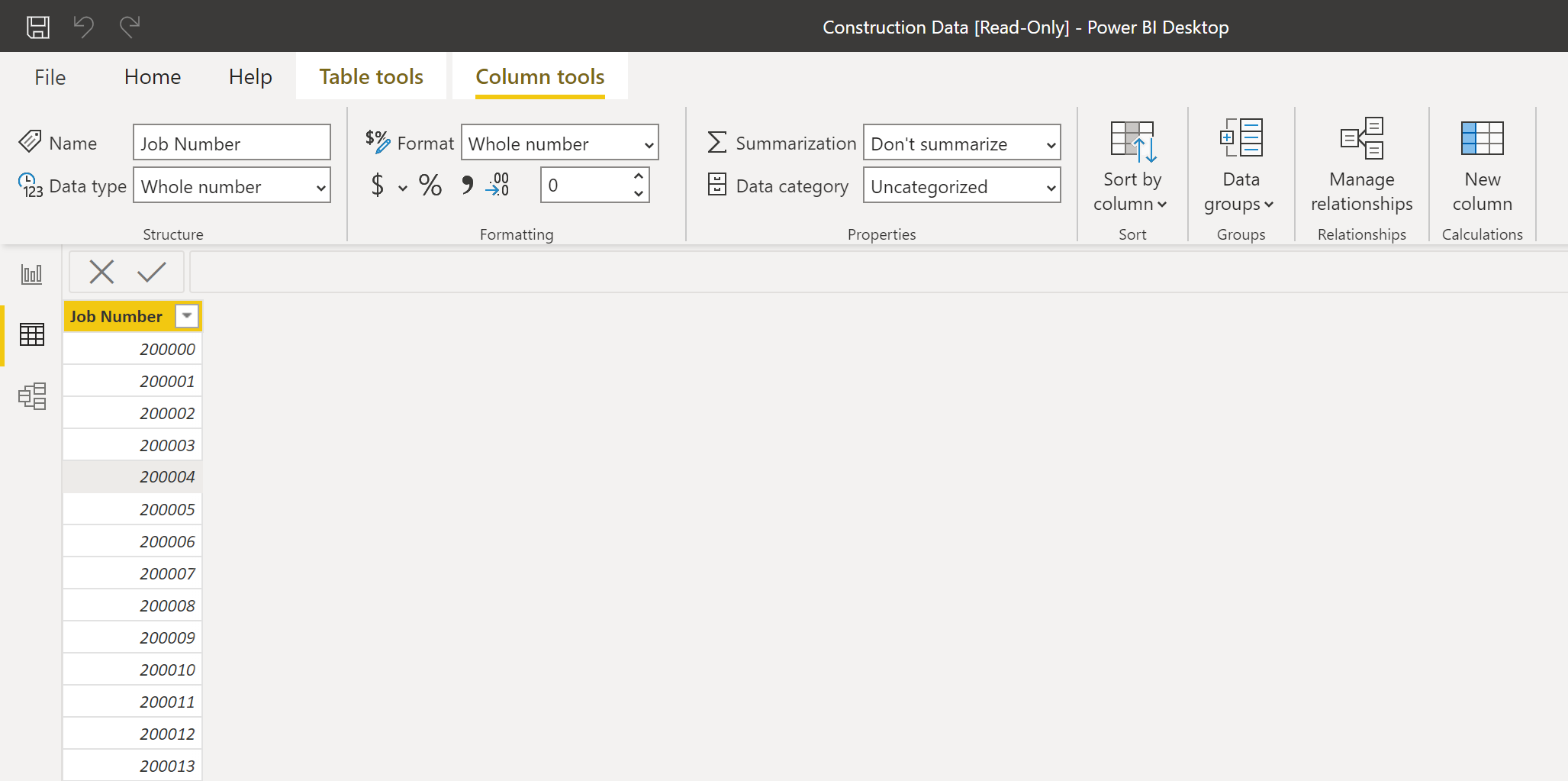This screenshot has height=781, width=1568.
Task: Expand the currency symbol dropdown arrow
Action: 402,188
